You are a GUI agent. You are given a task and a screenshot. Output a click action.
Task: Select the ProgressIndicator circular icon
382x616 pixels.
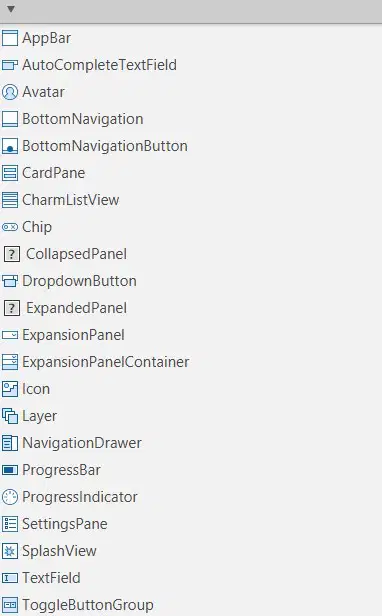pyautogui.click(x=10, y=497)
